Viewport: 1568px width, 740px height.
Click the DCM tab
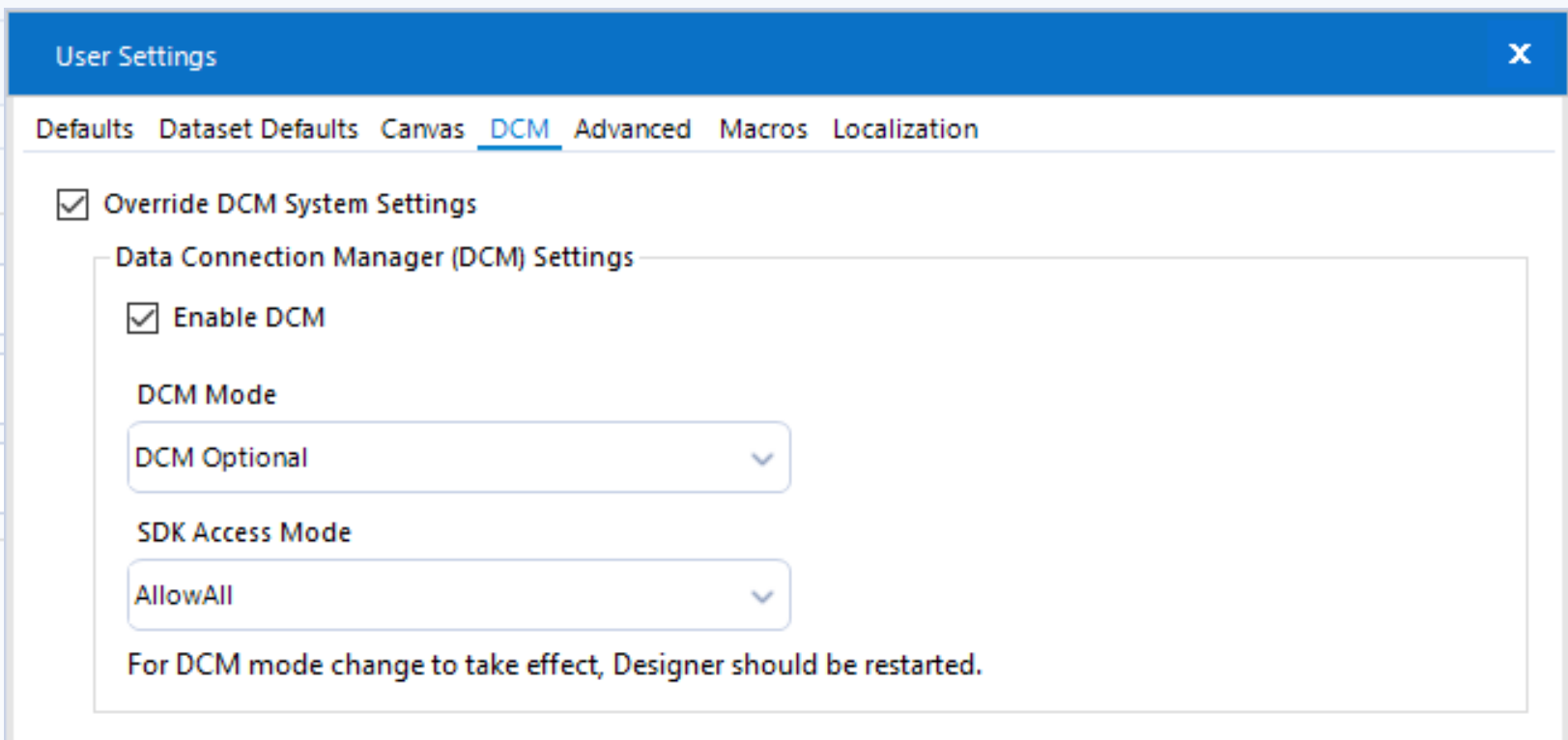click(x=520, y=129)
